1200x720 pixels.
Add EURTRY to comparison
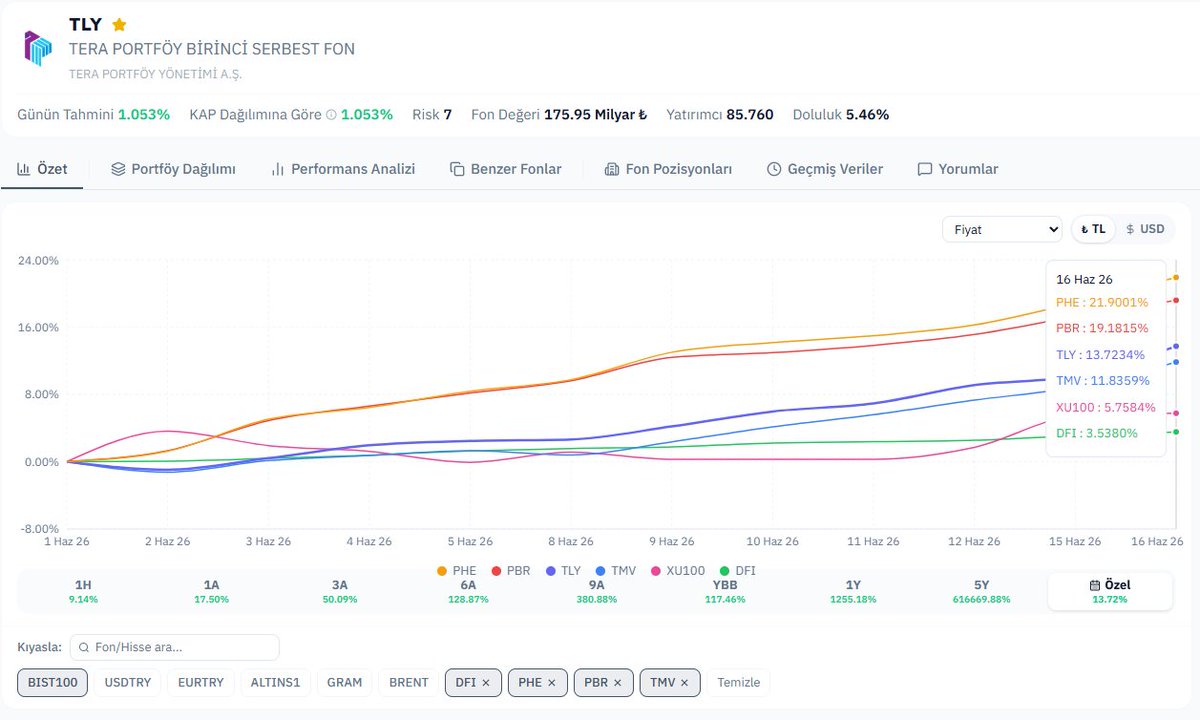pos(201,682)
